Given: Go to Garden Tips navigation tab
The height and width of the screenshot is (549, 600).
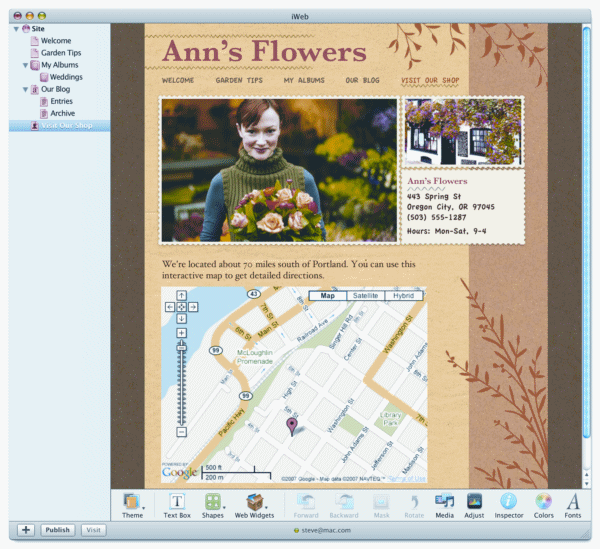Looking at the screenshot, I should [x=238, y=79].
